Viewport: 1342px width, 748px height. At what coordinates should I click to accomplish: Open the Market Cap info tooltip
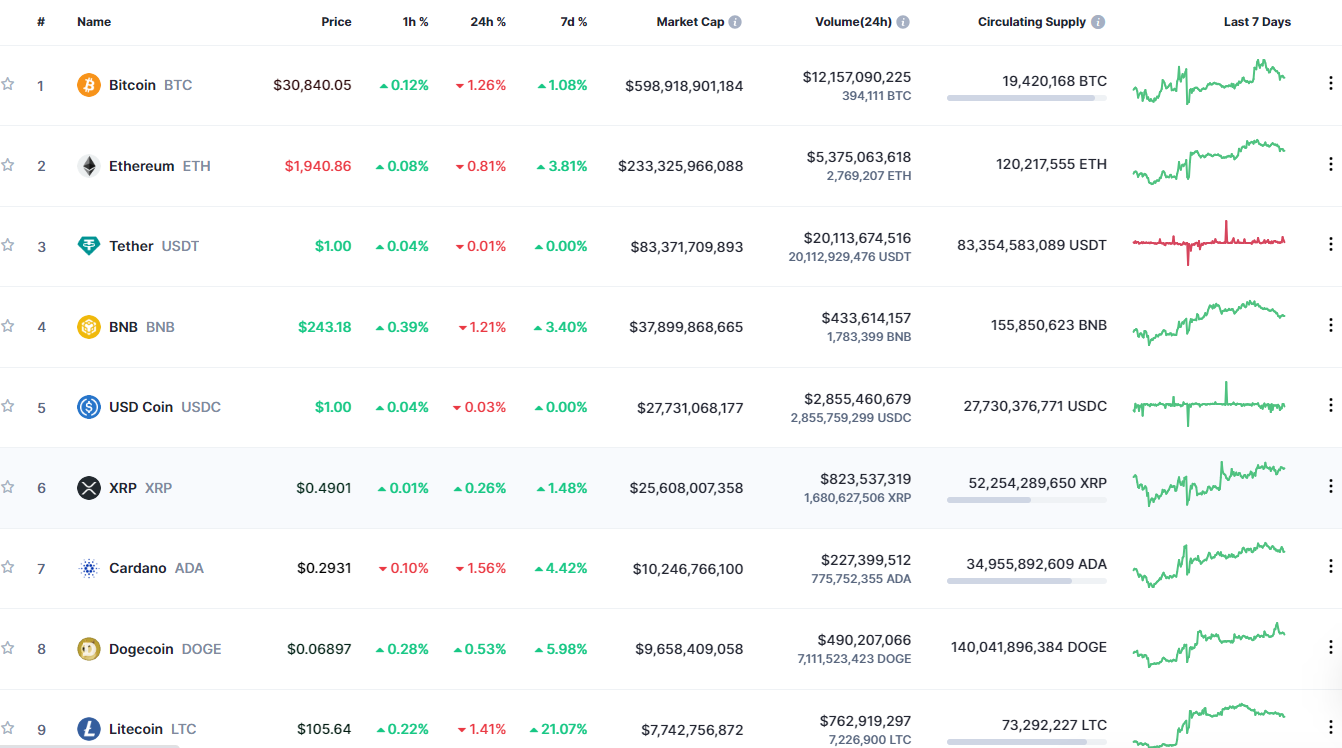point(738,21)
